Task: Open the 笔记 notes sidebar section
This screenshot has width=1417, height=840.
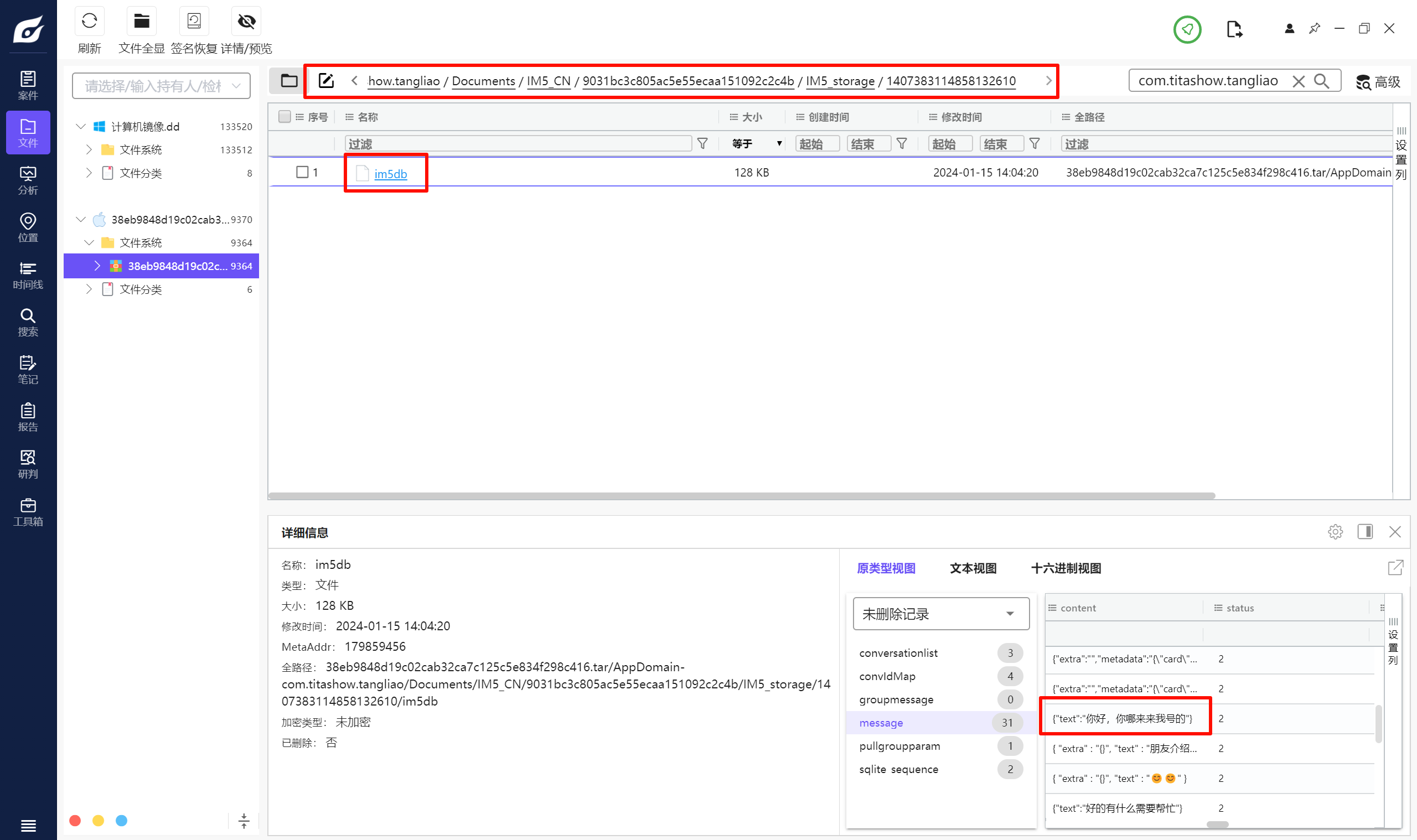Action: coord(28,370)
